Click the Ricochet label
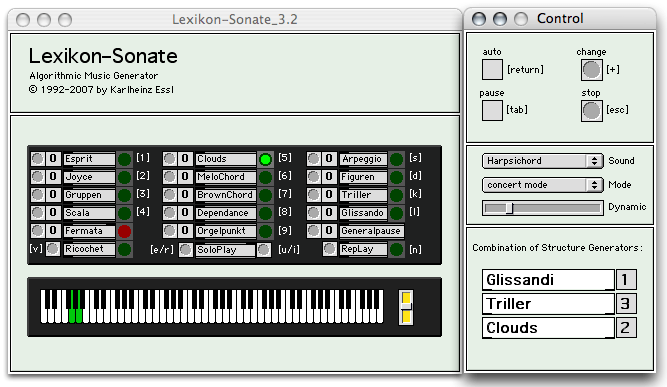 coord(89,249)
